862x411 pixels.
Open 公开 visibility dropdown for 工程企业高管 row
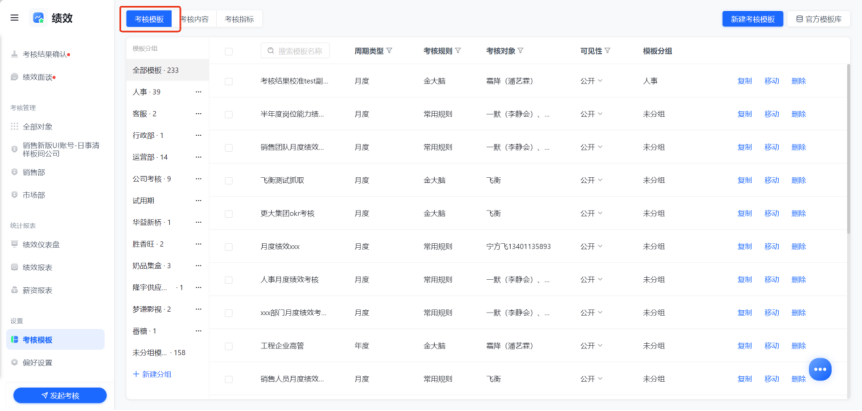point(591,346)
